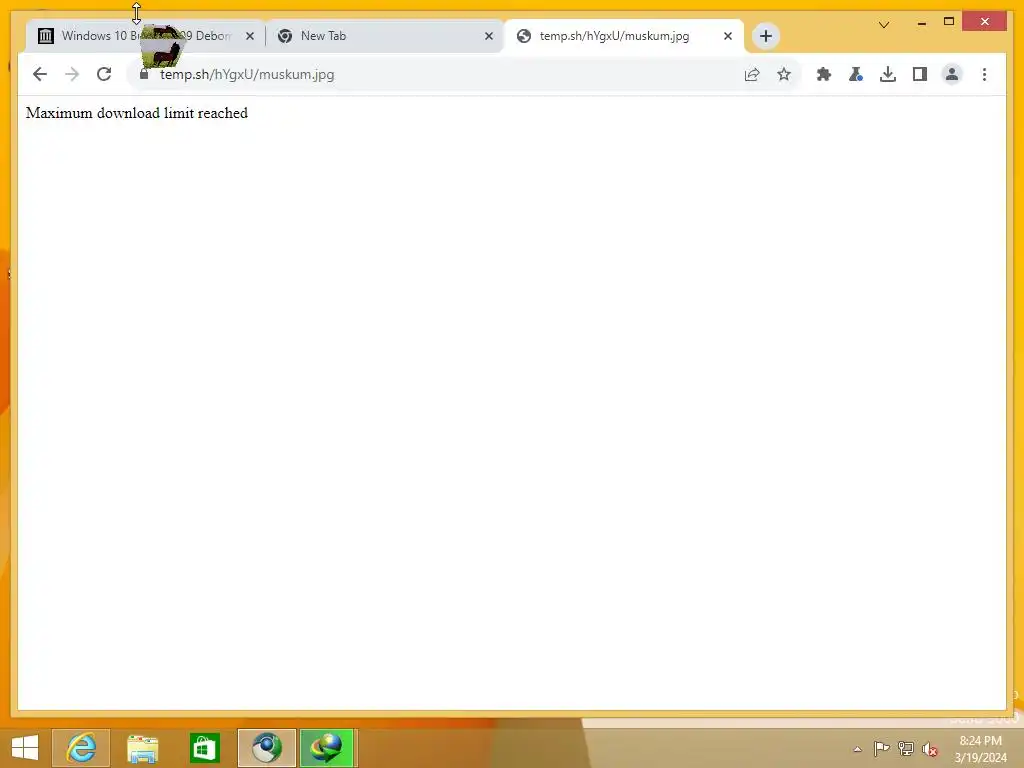Close the Chrome window
Image resolution: width=1024 pixels, height=768 pixels.
985,22
